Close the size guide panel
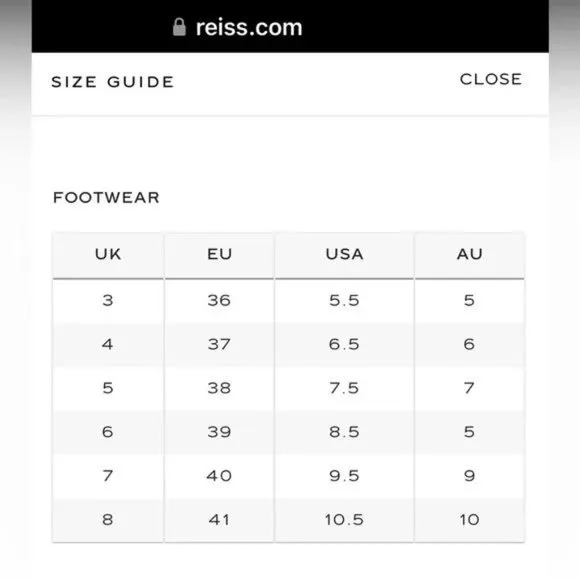 491,79
